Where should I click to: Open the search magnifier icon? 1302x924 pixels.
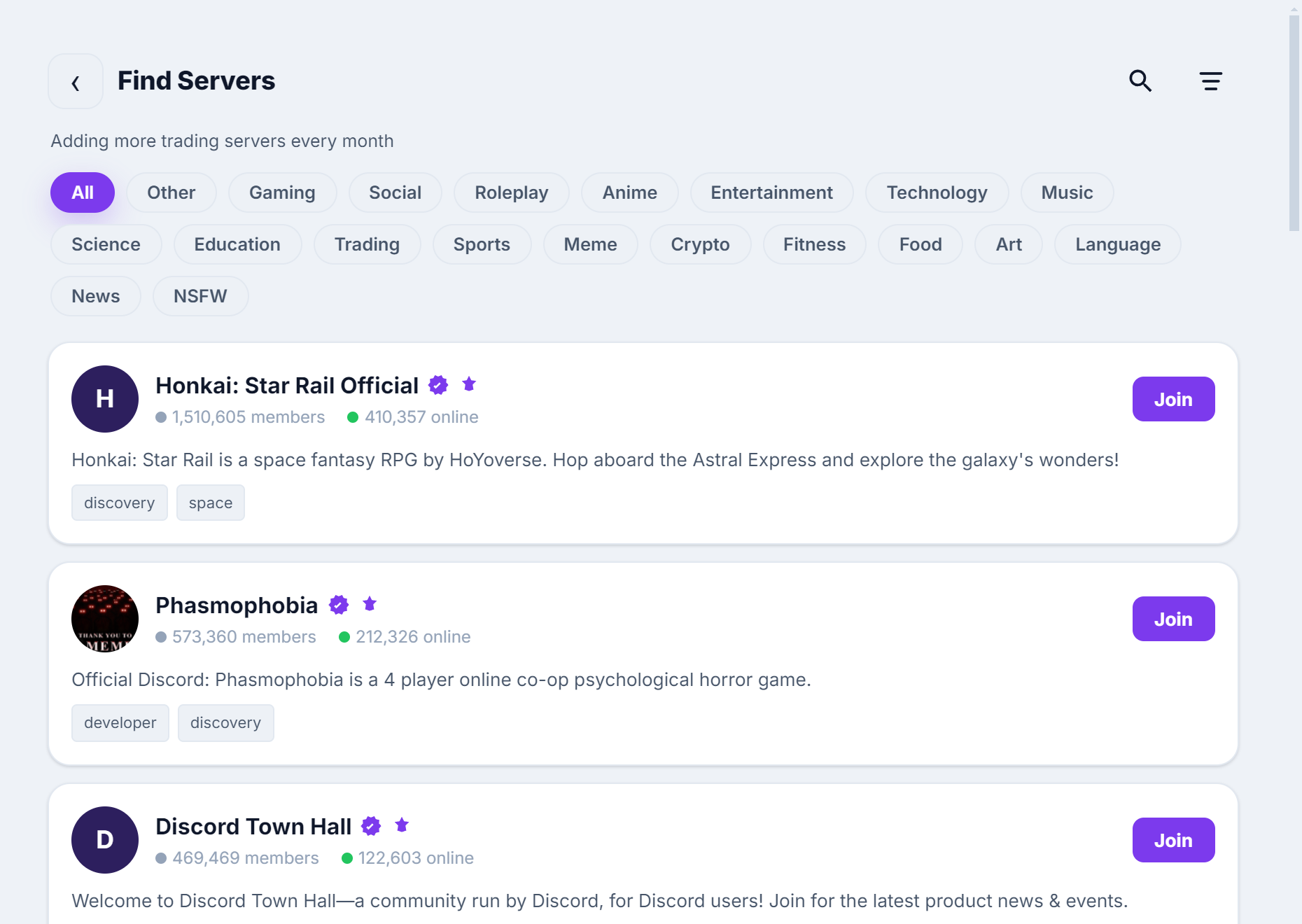1140,81
